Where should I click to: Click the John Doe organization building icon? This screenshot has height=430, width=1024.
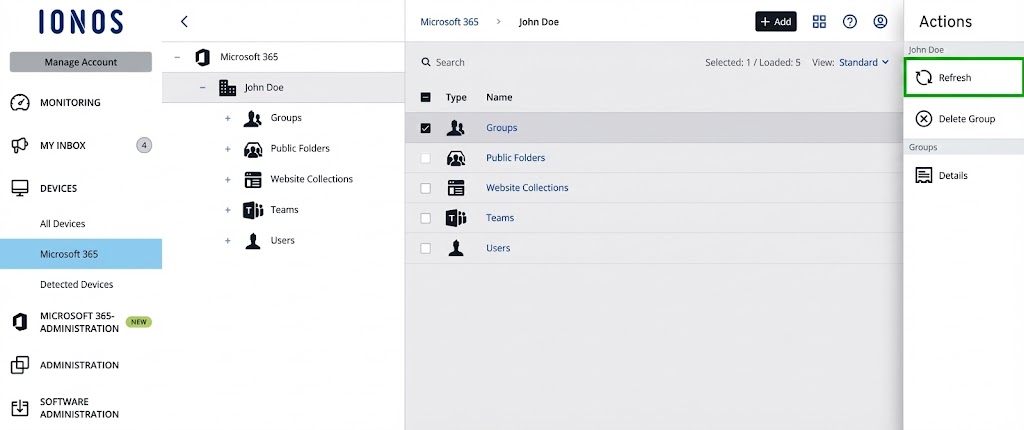(x=227, y=88)
